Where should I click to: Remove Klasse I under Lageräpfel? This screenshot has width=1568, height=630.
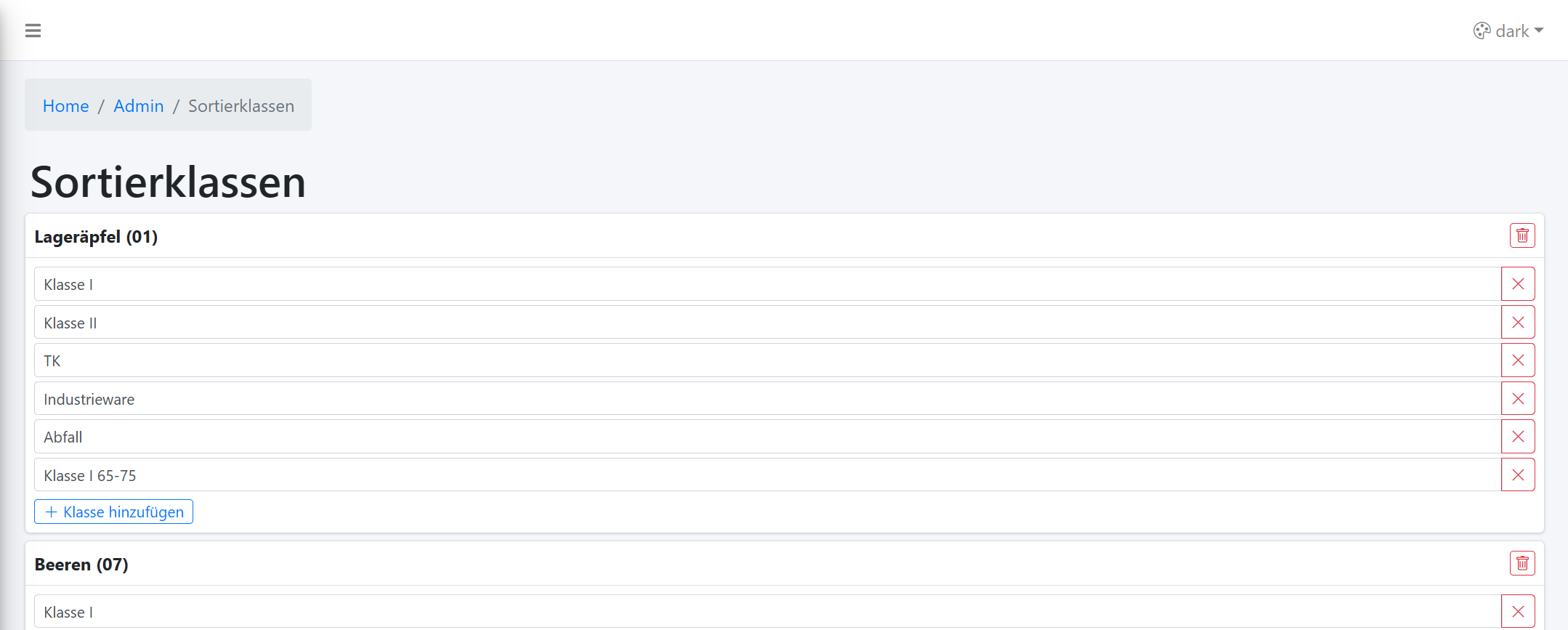click(1518, 284)
